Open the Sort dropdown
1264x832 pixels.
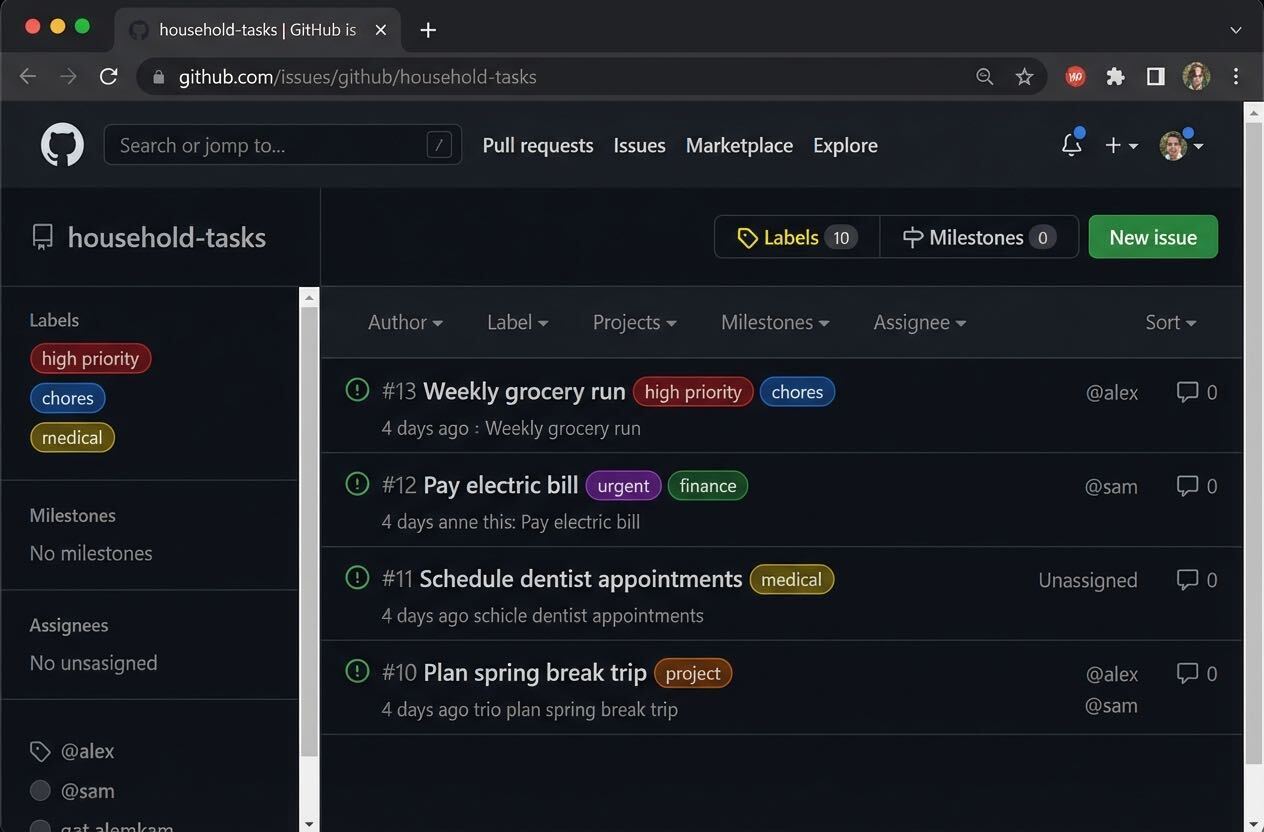[1170, 322]
